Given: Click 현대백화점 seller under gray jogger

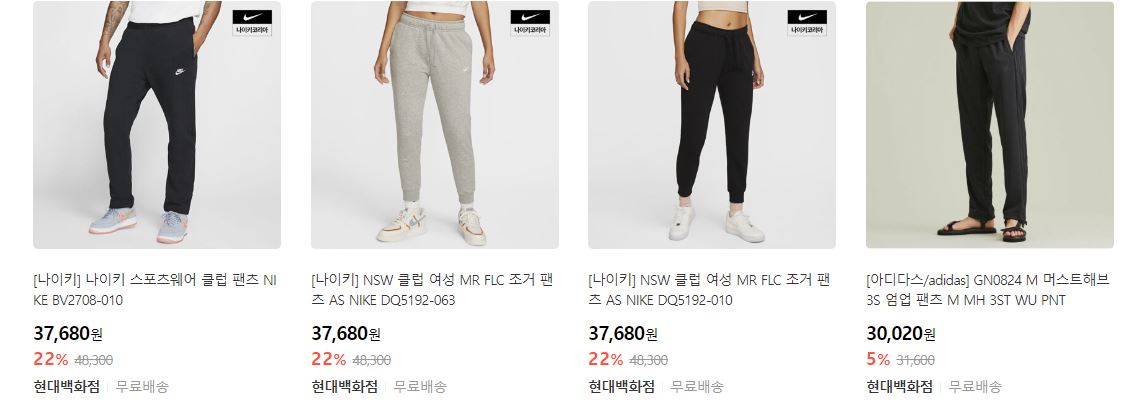Looking at the screenshot, I should coord(345,387).
